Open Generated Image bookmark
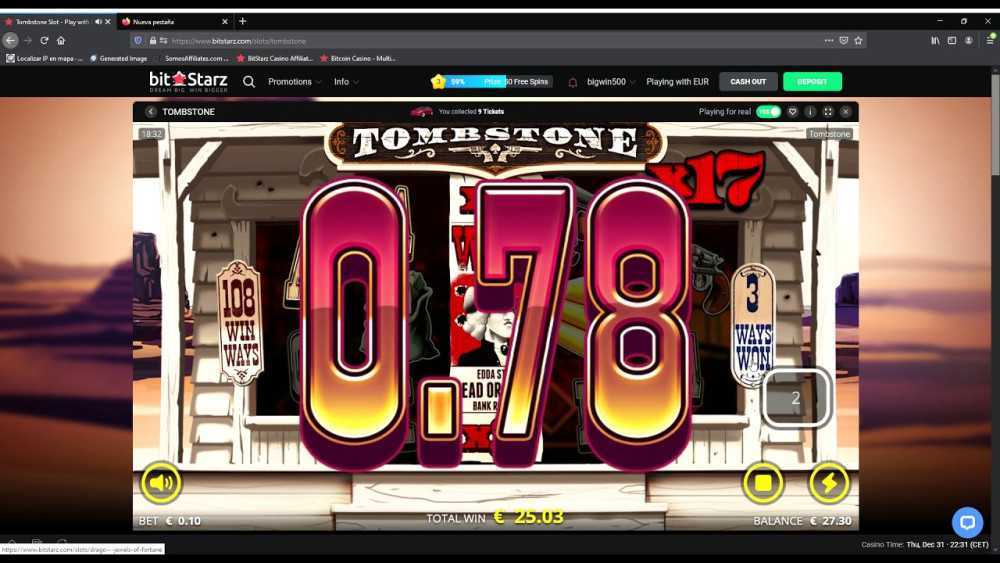Image resolution: width=1000 pixels, height=563 pixels. coord(119,58)
